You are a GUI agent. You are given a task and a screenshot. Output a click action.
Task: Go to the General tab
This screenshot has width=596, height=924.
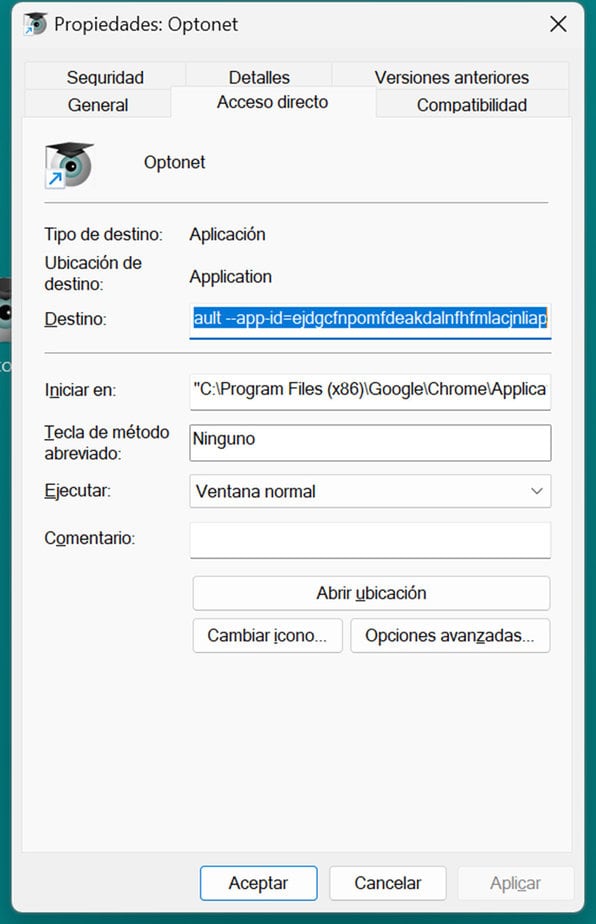pos(98,104)
